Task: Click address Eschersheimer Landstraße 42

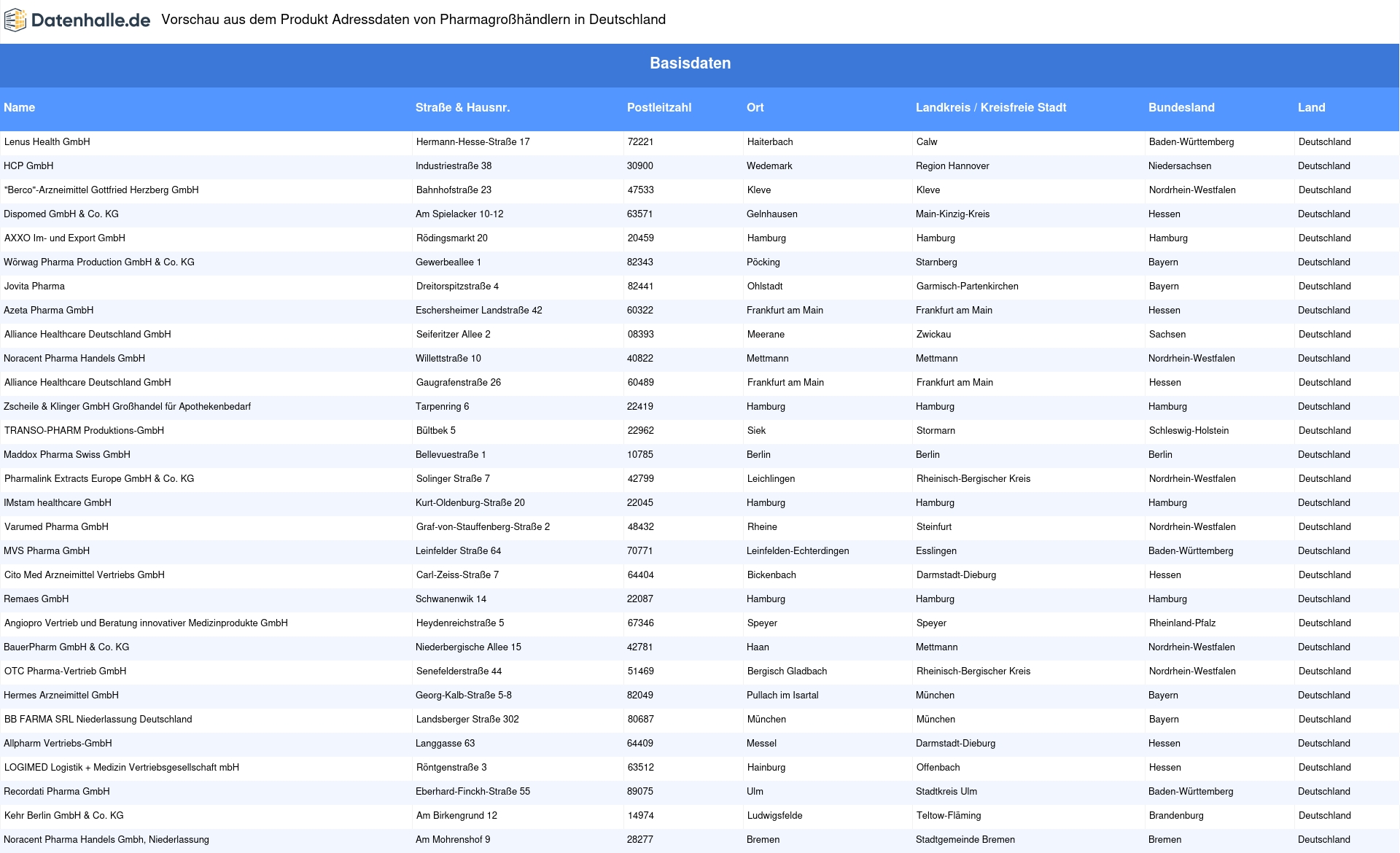Action: click(479, 310)
